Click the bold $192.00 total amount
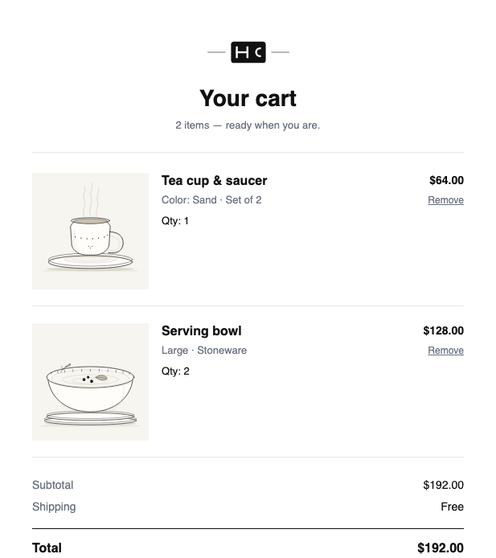The width and height of the screenshot is (496, 558). [x=440, y=548]
